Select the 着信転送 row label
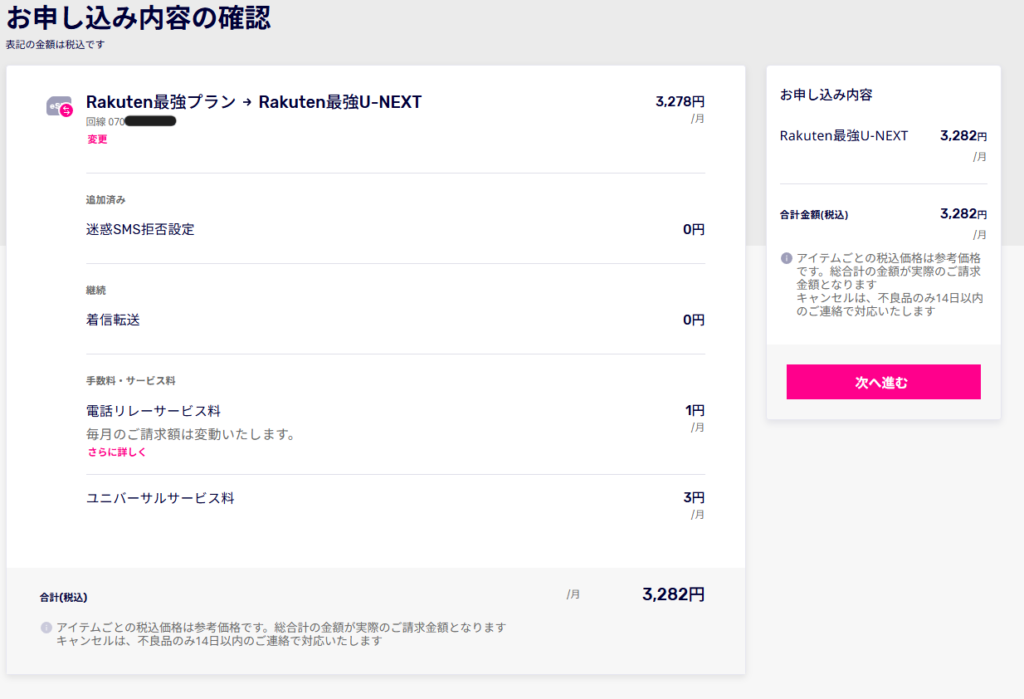 [113, 320]
